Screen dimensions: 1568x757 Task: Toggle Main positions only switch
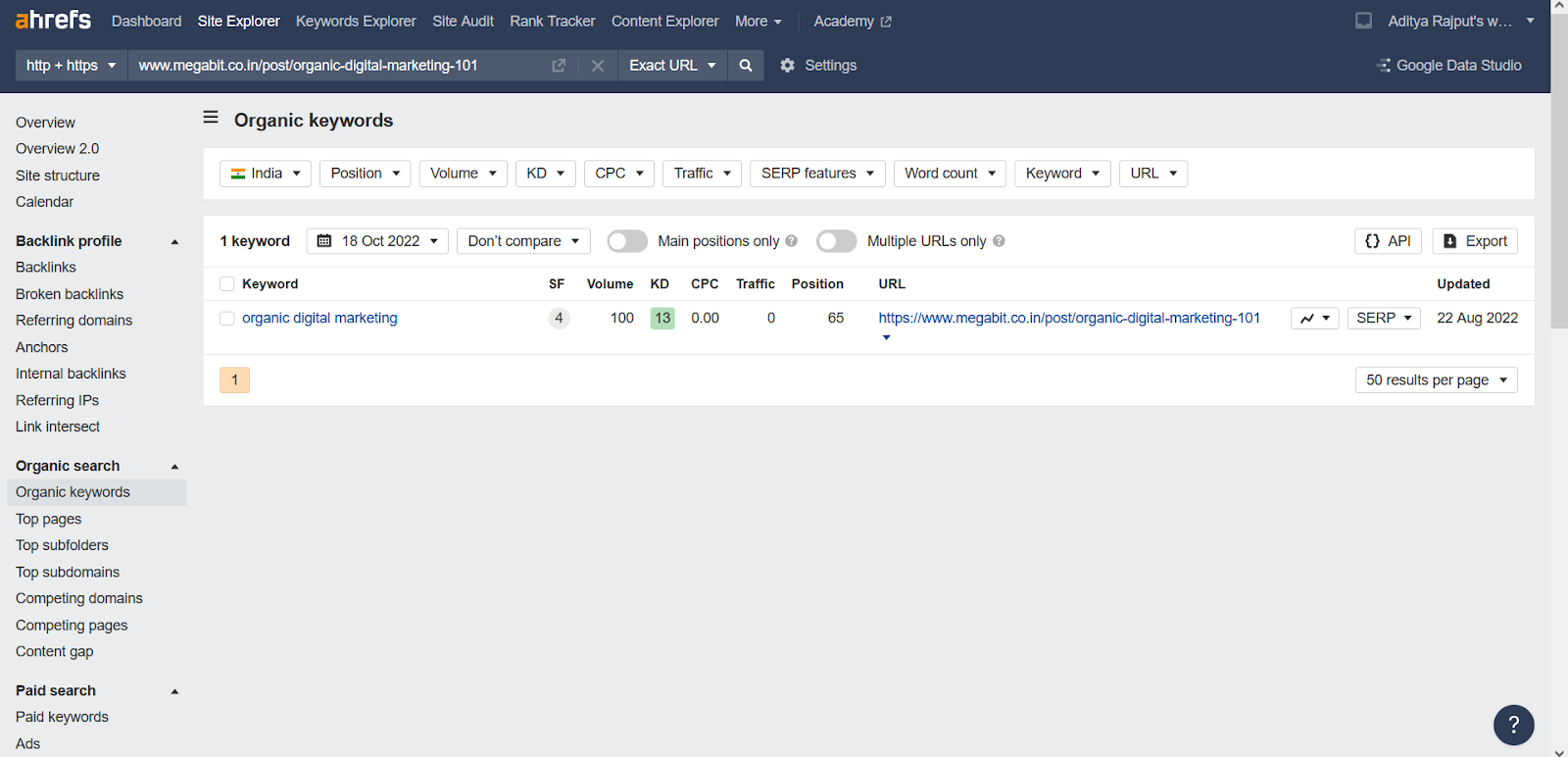[x=627, y=241]
